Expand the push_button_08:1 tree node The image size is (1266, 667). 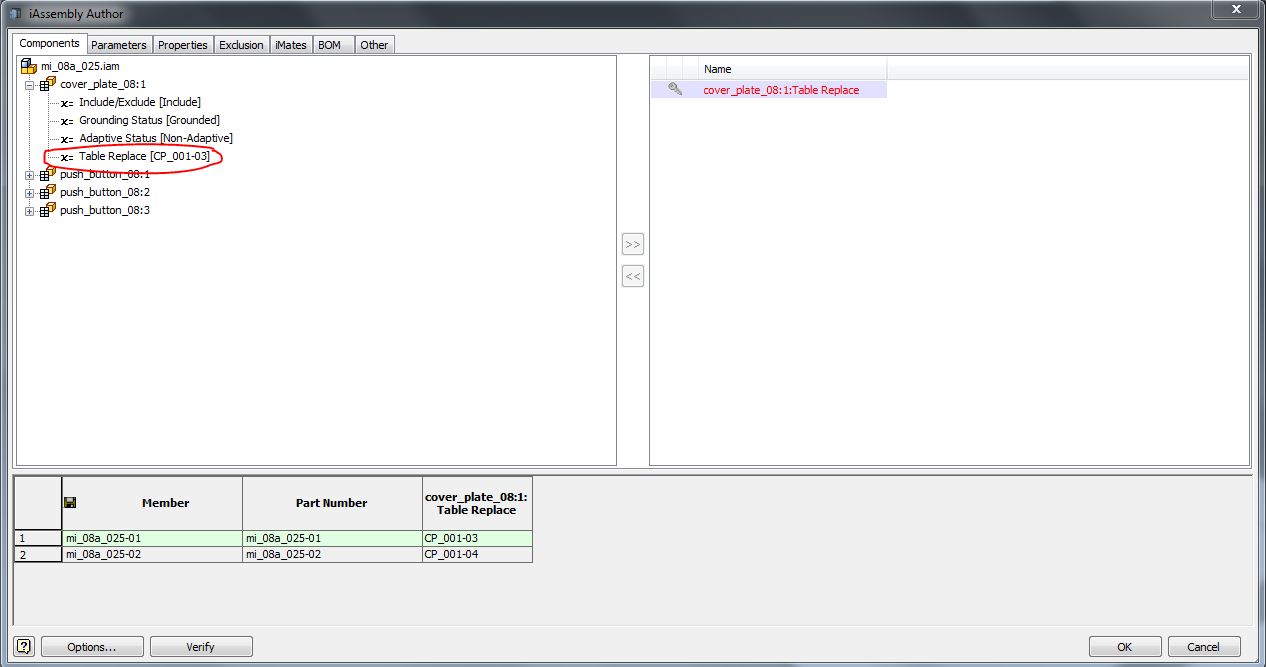[30, 174]
